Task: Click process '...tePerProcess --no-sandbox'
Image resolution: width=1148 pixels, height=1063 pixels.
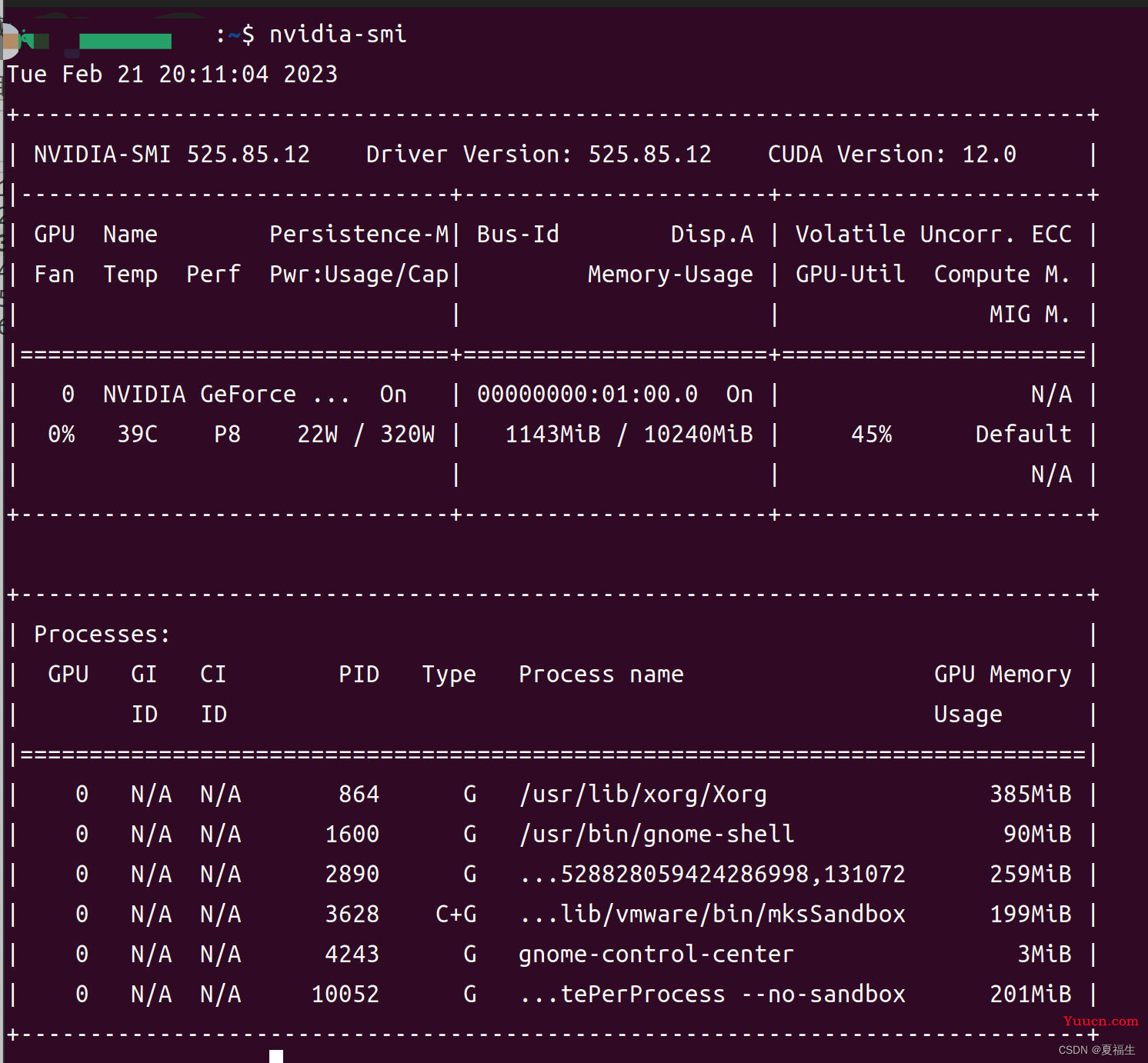Action: pos(712,994)
